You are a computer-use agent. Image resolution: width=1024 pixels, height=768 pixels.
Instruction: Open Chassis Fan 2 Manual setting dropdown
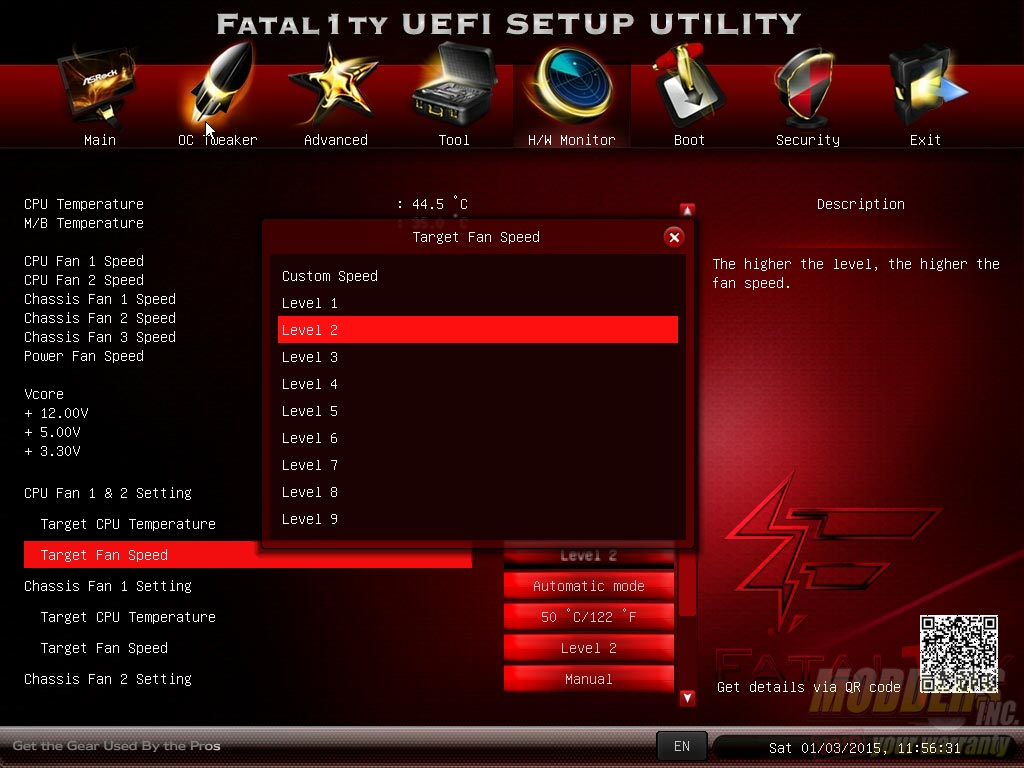588,679
